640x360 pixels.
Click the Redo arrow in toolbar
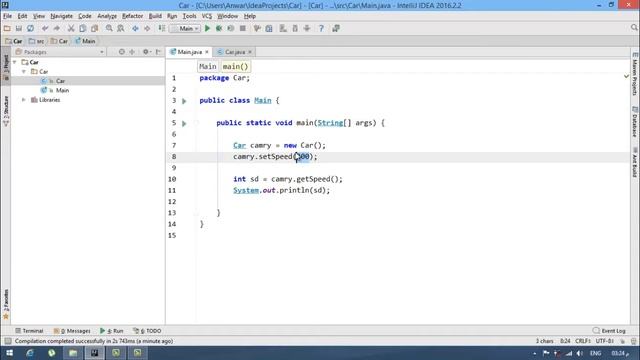pyautogui.click(x=57, y=28)
